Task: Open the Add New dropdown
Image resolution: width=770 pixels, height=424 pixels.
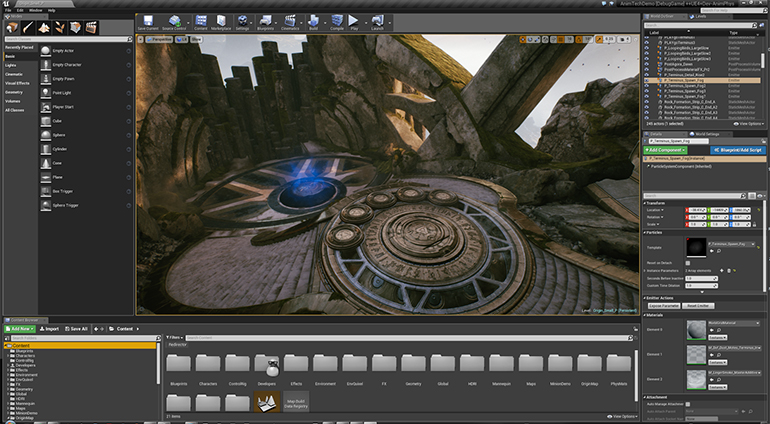Action: click(20, 329)
